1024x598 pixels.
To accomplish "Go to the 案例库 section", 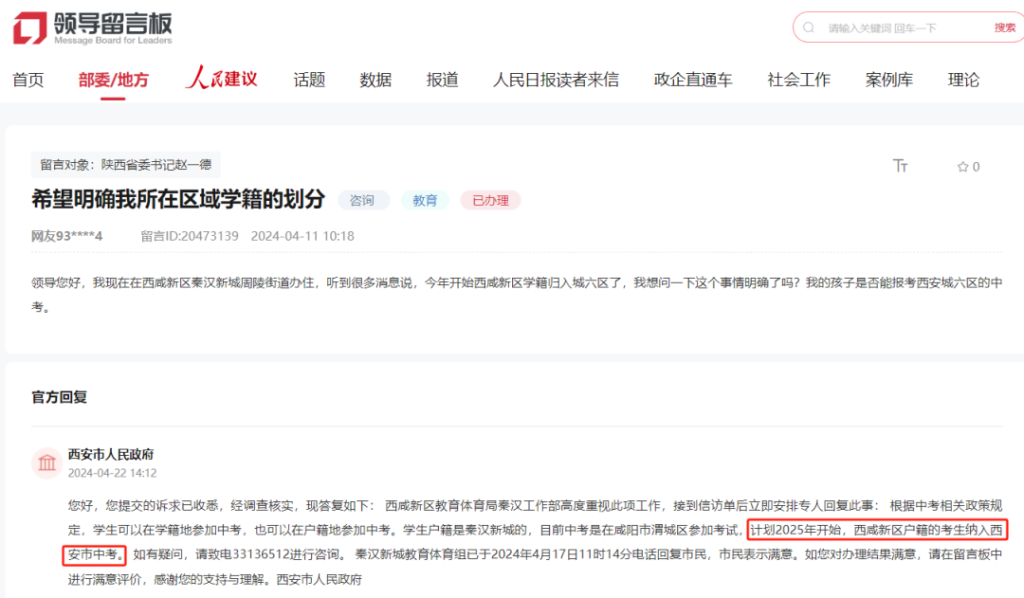I will tap(889, 80).
